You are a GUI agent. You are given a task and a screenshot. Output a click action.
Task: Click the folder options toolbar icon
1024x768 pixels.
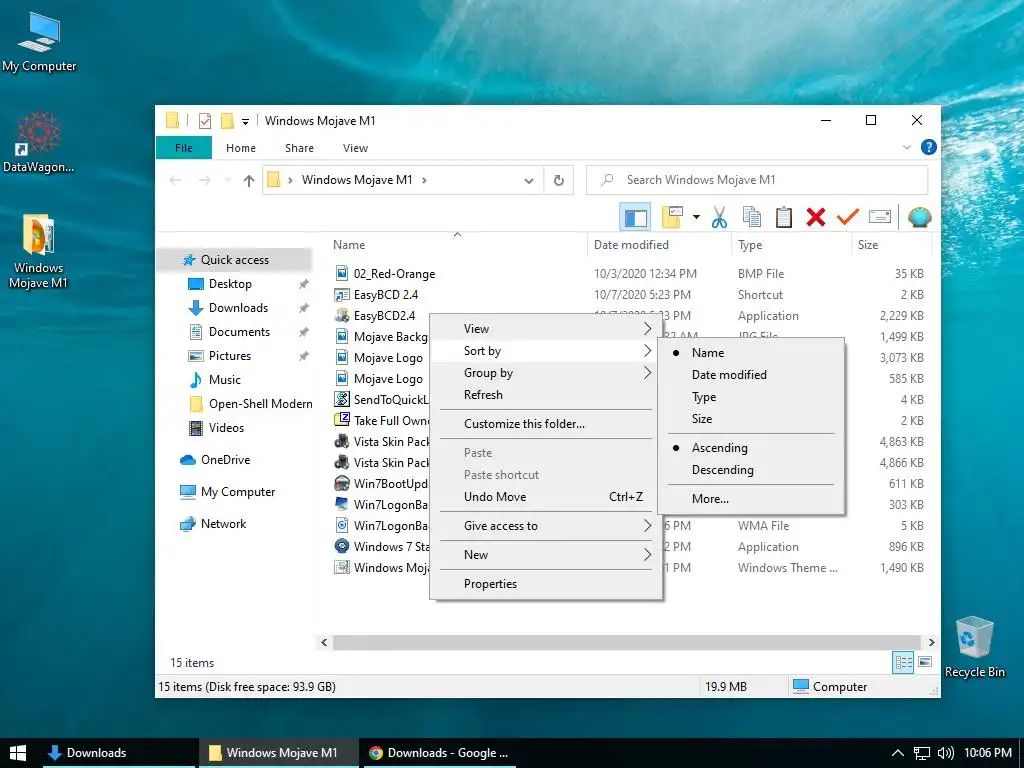[672, 217]
